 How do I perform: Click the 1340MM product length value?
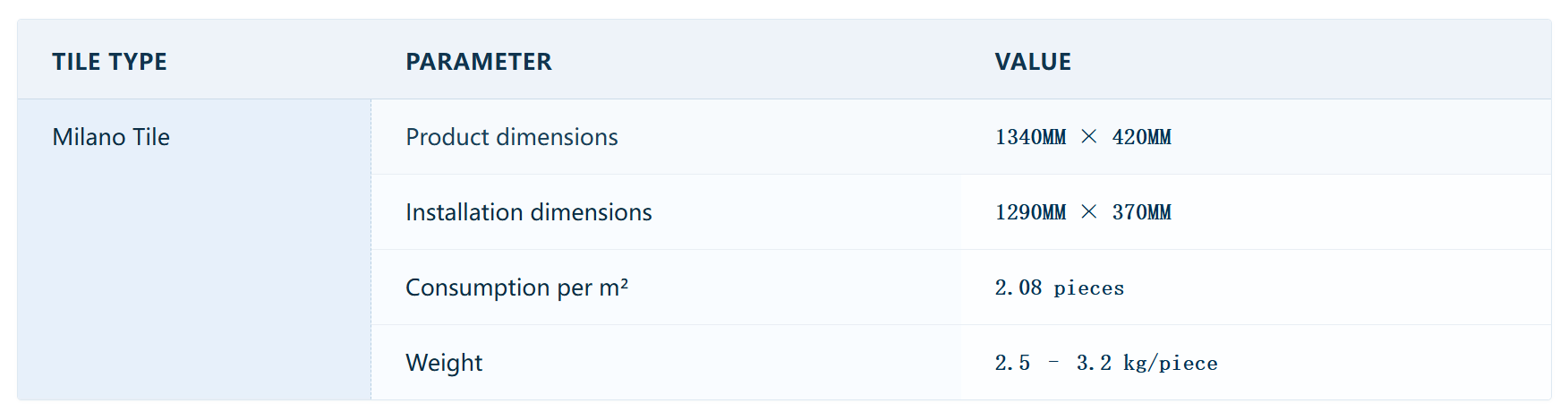pos(1030,137)
